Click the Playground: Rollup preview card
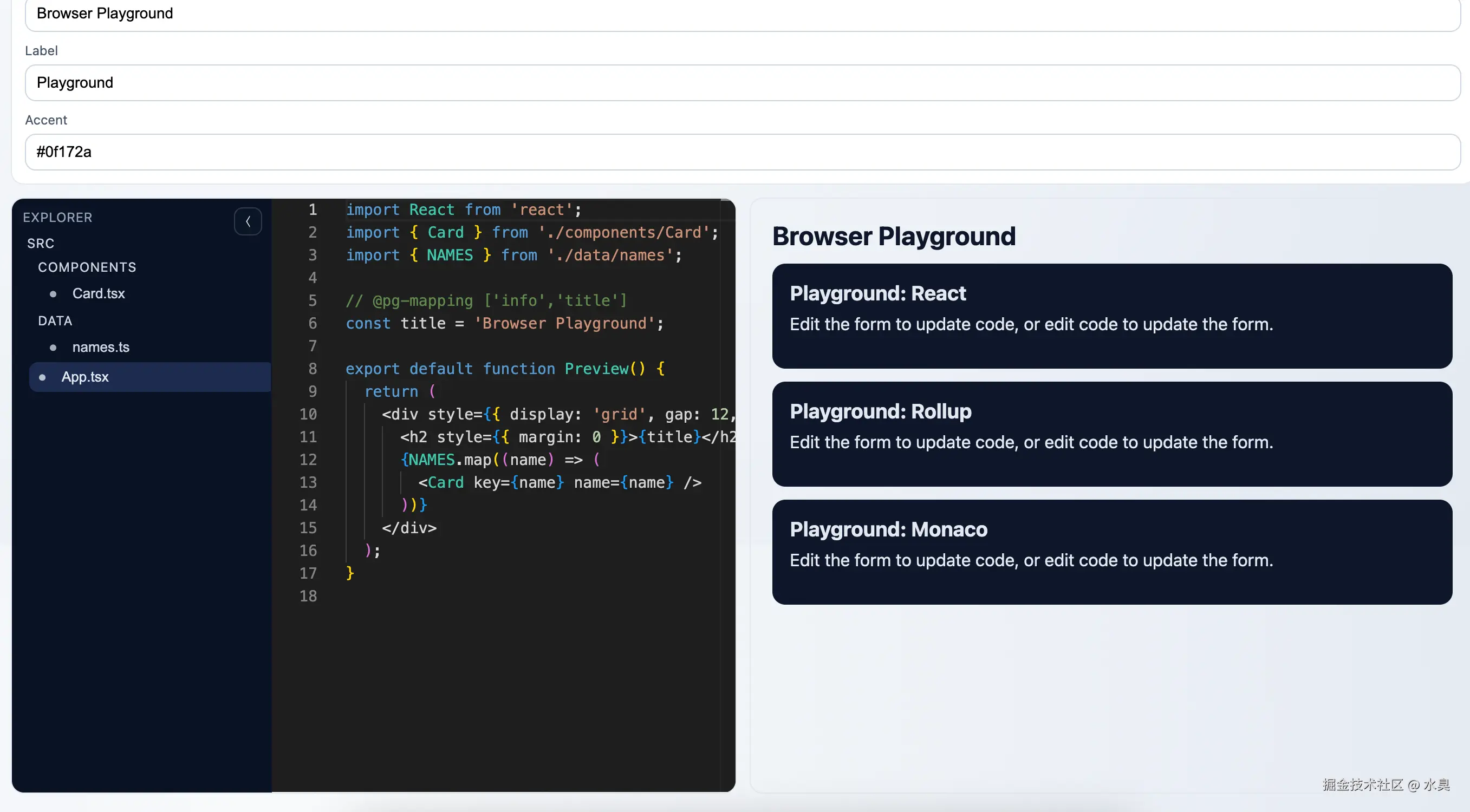Viewport: 1470px width, 812px height. point(1111,434)
